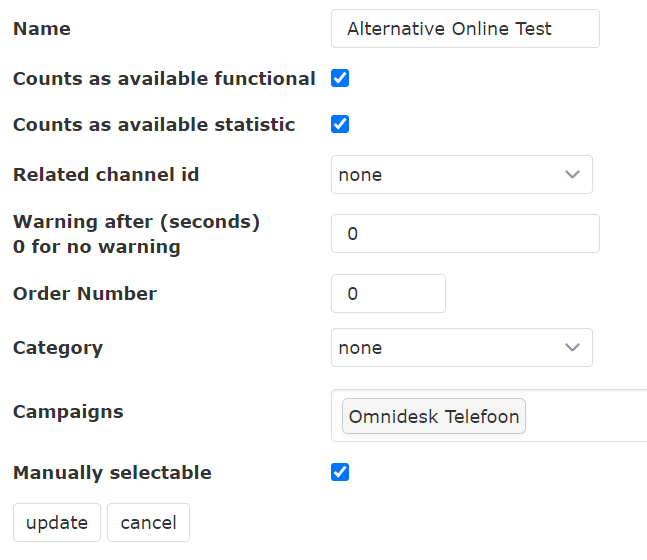Uncheck Counts as available functional checkbox

tap(340, 78)
